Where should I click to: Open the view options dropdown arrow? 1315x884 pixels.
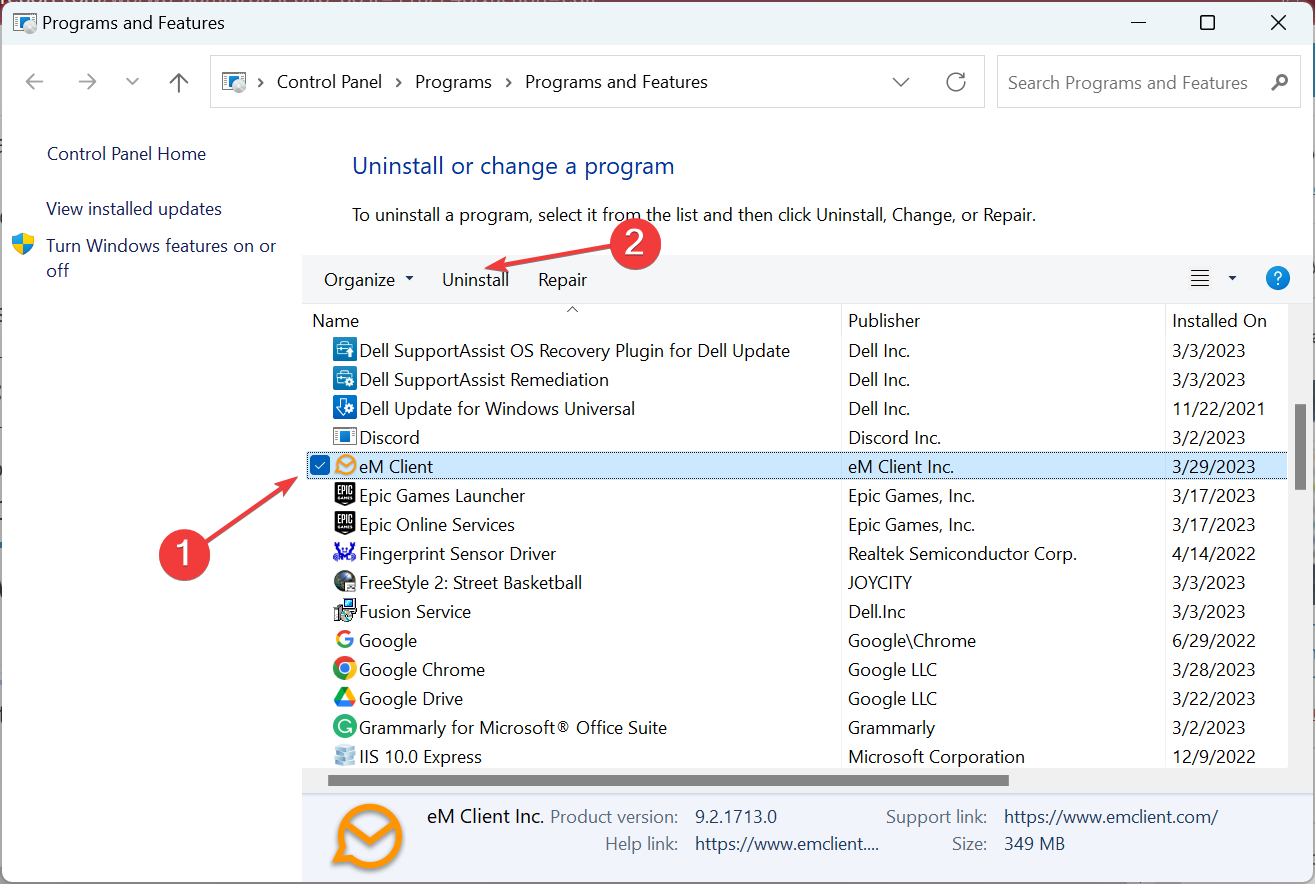click(1232, 279)
